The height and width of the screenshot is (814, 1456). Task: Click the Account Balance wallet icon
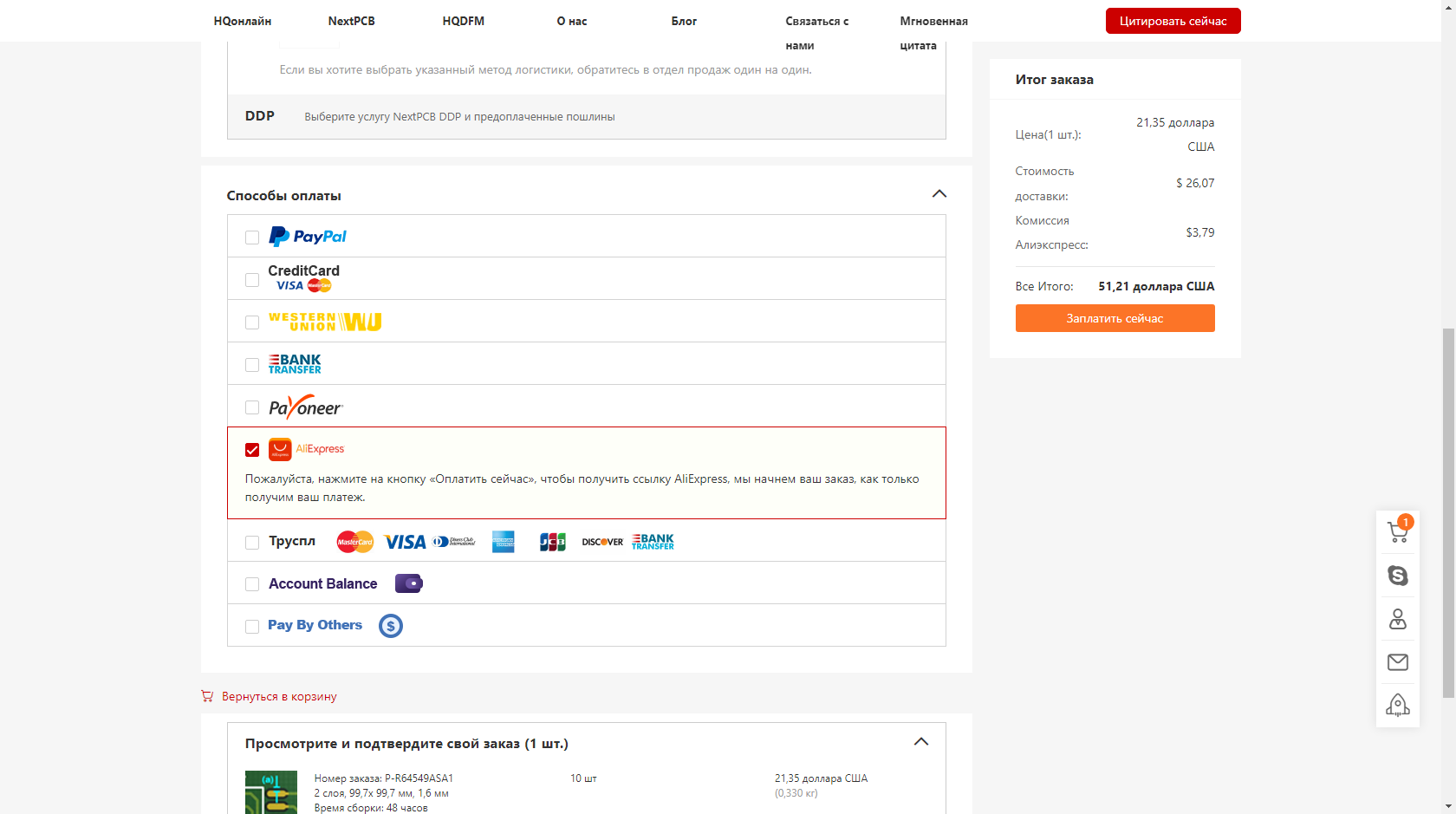[x=409, y=583]
